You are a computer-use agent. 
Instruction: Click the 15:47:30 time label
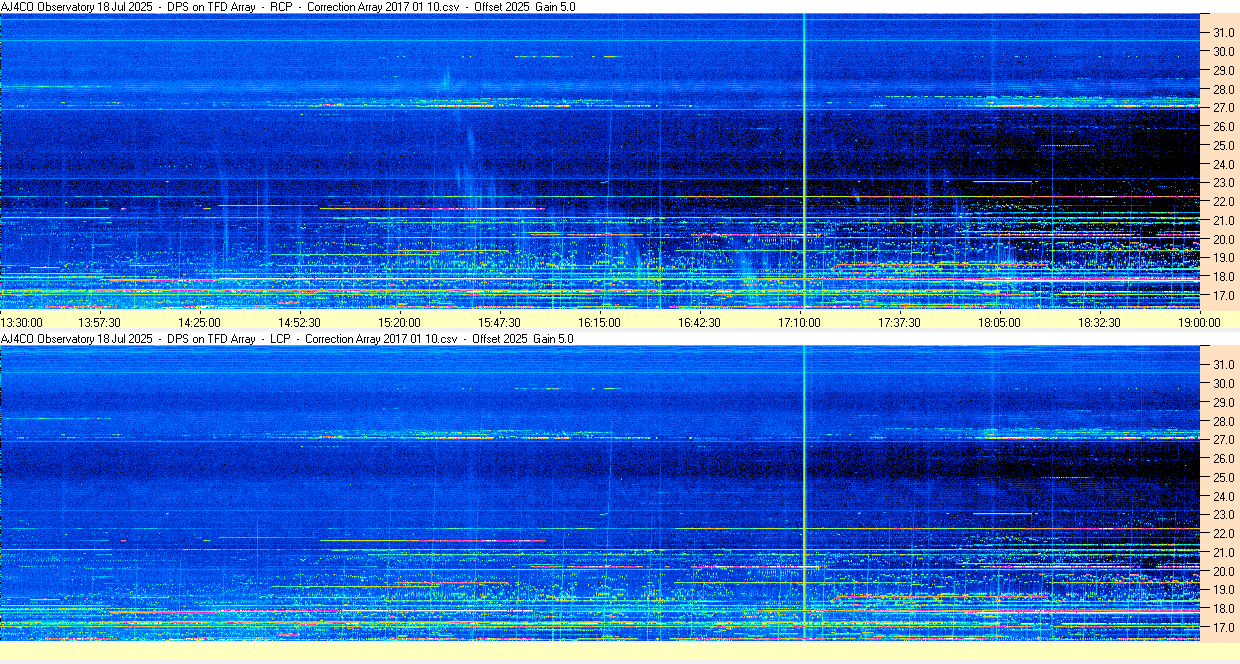[x=499, y=322]
